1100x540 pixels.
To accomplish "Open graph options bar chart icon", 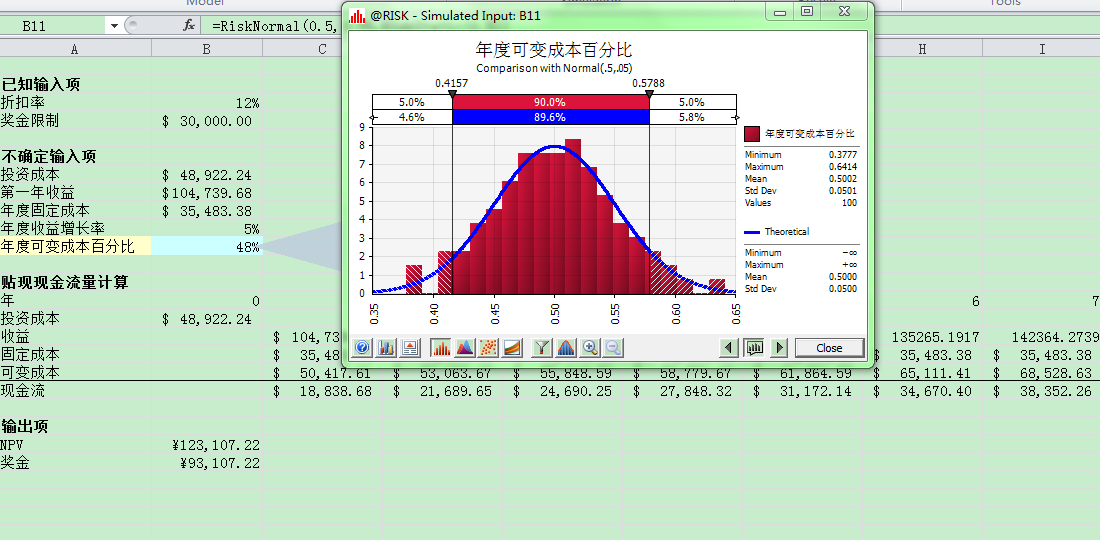I will (386, 347).
